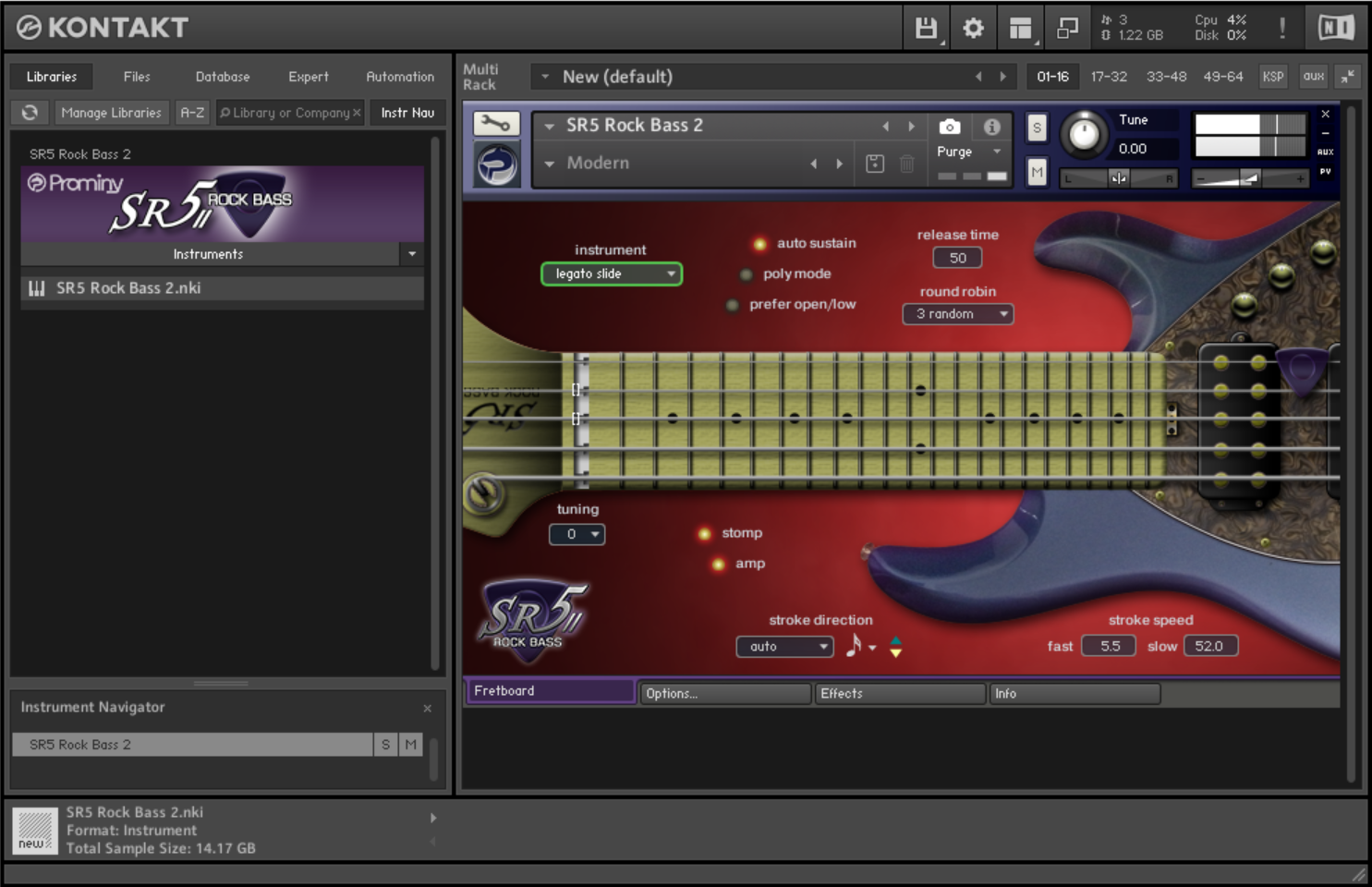Open Info tab
Viewport: 1372px width, 887px height.
click(1075, 694)
